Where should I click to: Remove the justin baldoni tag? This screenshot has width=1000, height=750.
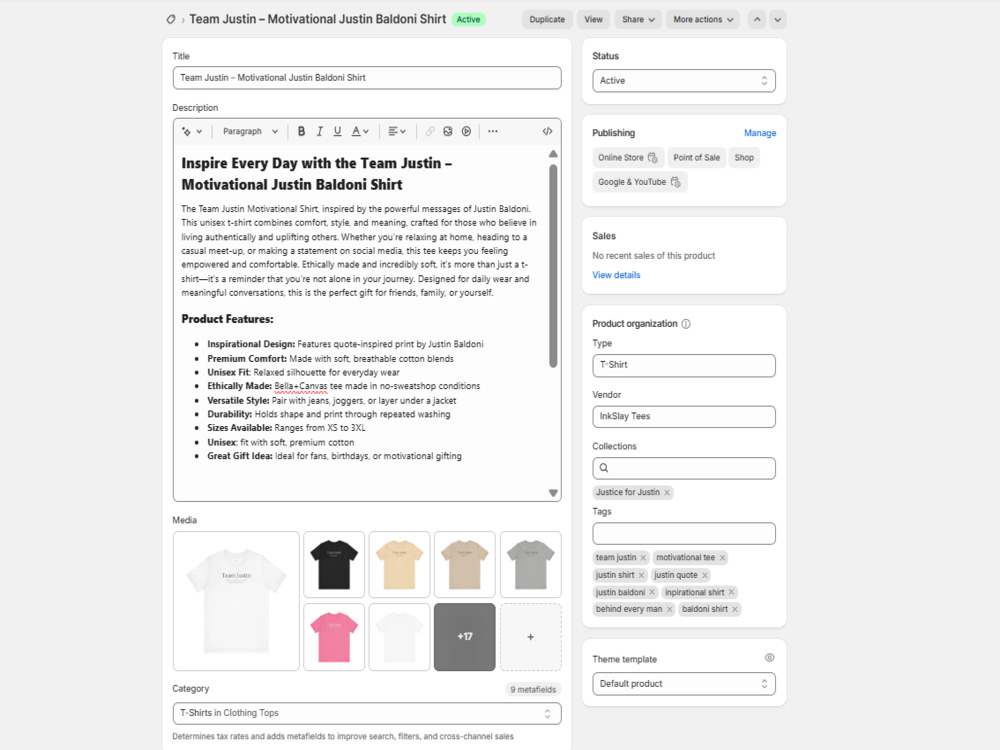coord(652,592)
